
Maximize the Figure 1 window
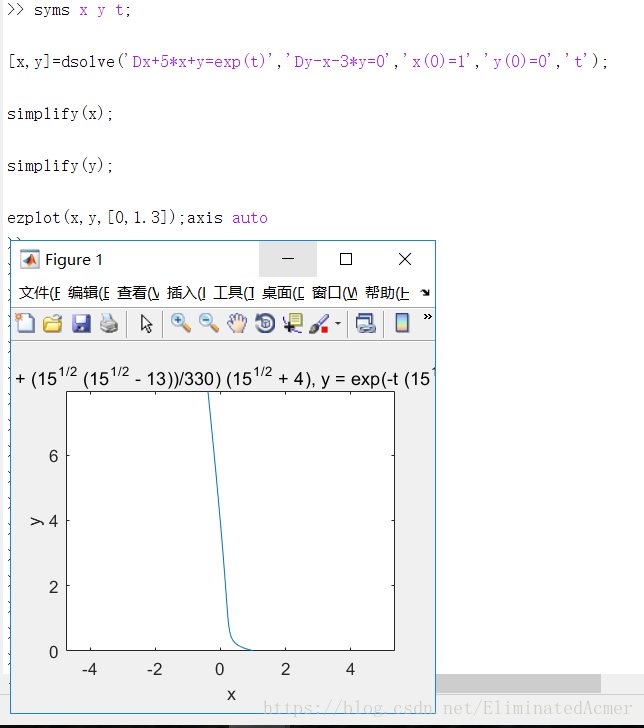[x=346, y=259]
